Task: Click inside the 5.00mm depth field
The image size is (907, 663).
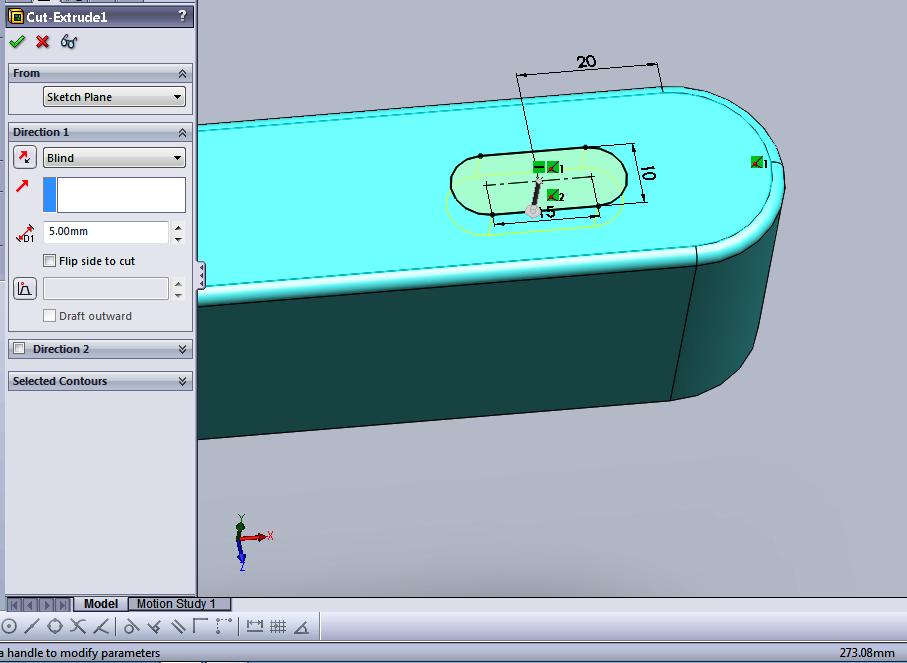Action: click(x=105, y=231)
